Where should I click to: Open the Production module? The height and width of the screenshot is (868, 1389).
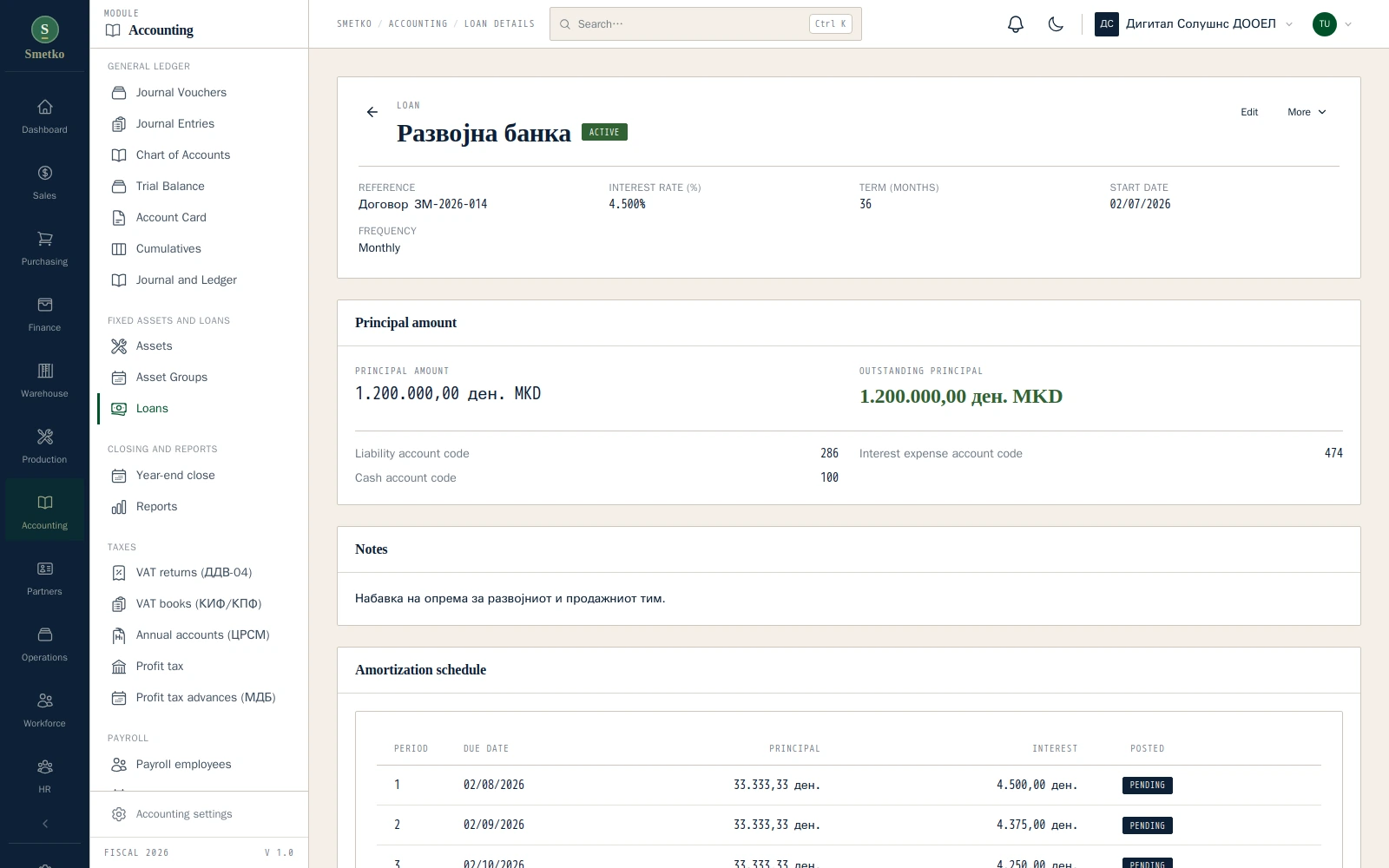click(44, 447)
